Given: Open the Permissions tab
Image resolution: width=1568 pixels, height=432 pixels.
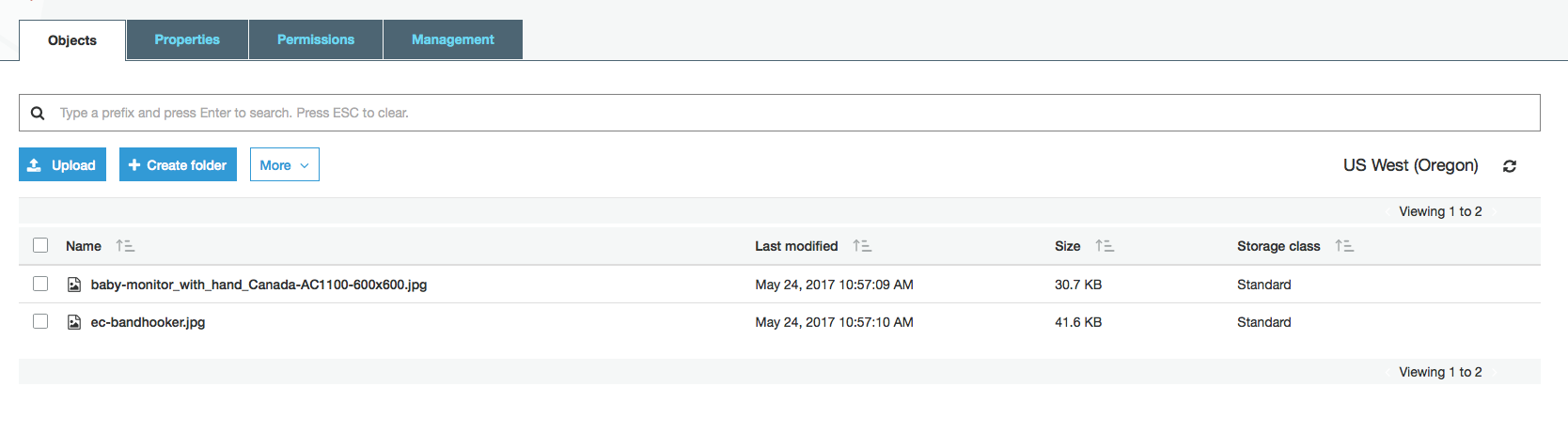Looking at the screenshot, I should click(x=316, y=39).
